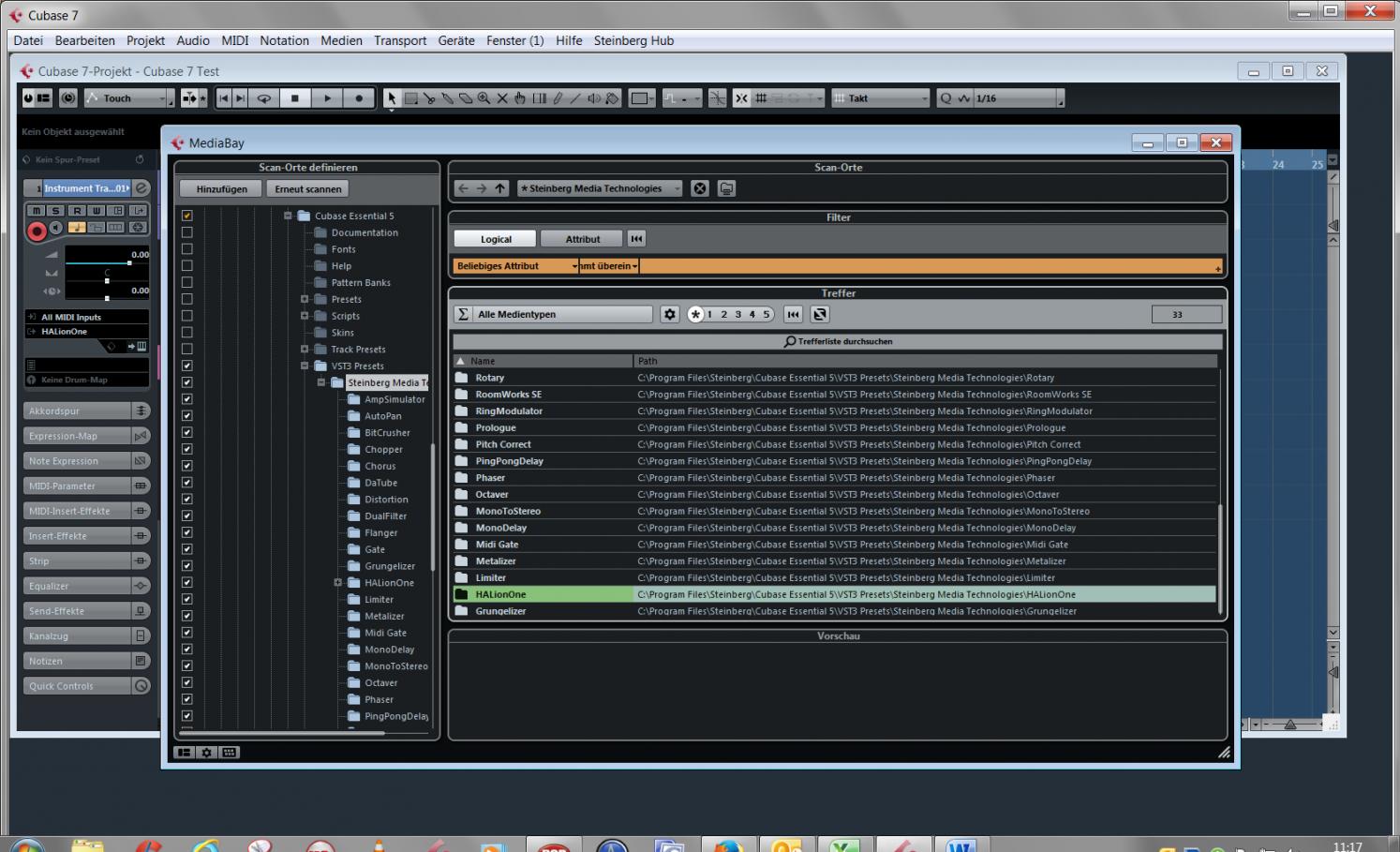Screen dimensions: 1400x852
Task: Click the Hinzufügen button
Action: click(221, 188)
